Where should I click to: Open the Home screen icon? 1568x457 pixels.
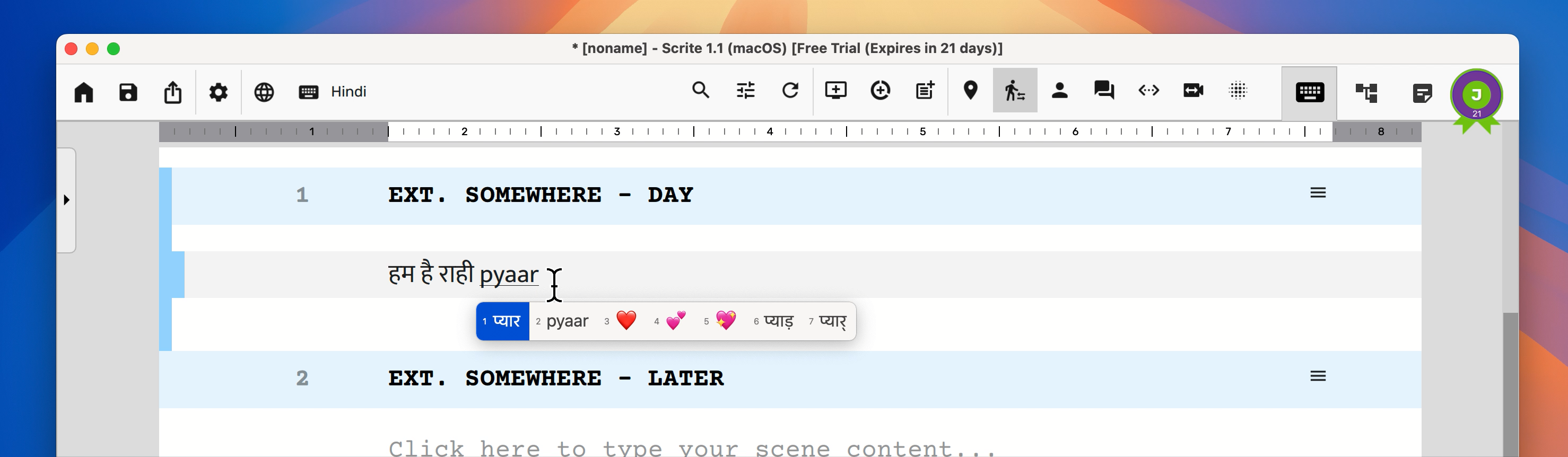pyautogui.click(x=83, y=92)
